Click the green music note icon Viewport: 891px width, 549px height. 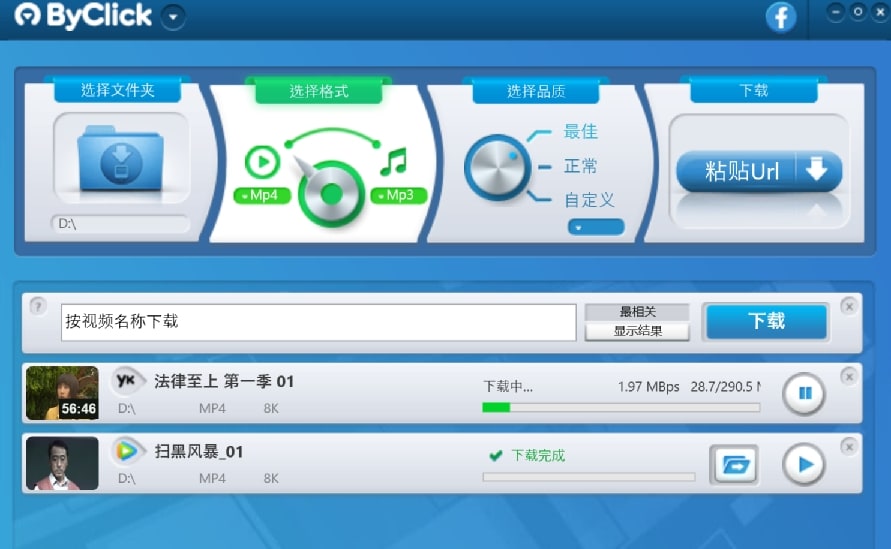393,161
